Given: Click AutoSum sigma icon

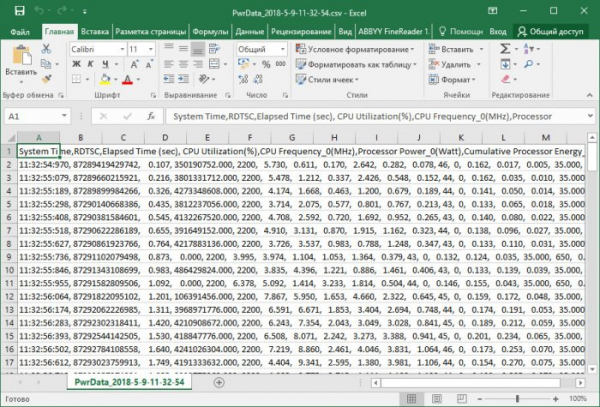Looking at the screenshot, I should pyautogui.click(x=505, y=49).
